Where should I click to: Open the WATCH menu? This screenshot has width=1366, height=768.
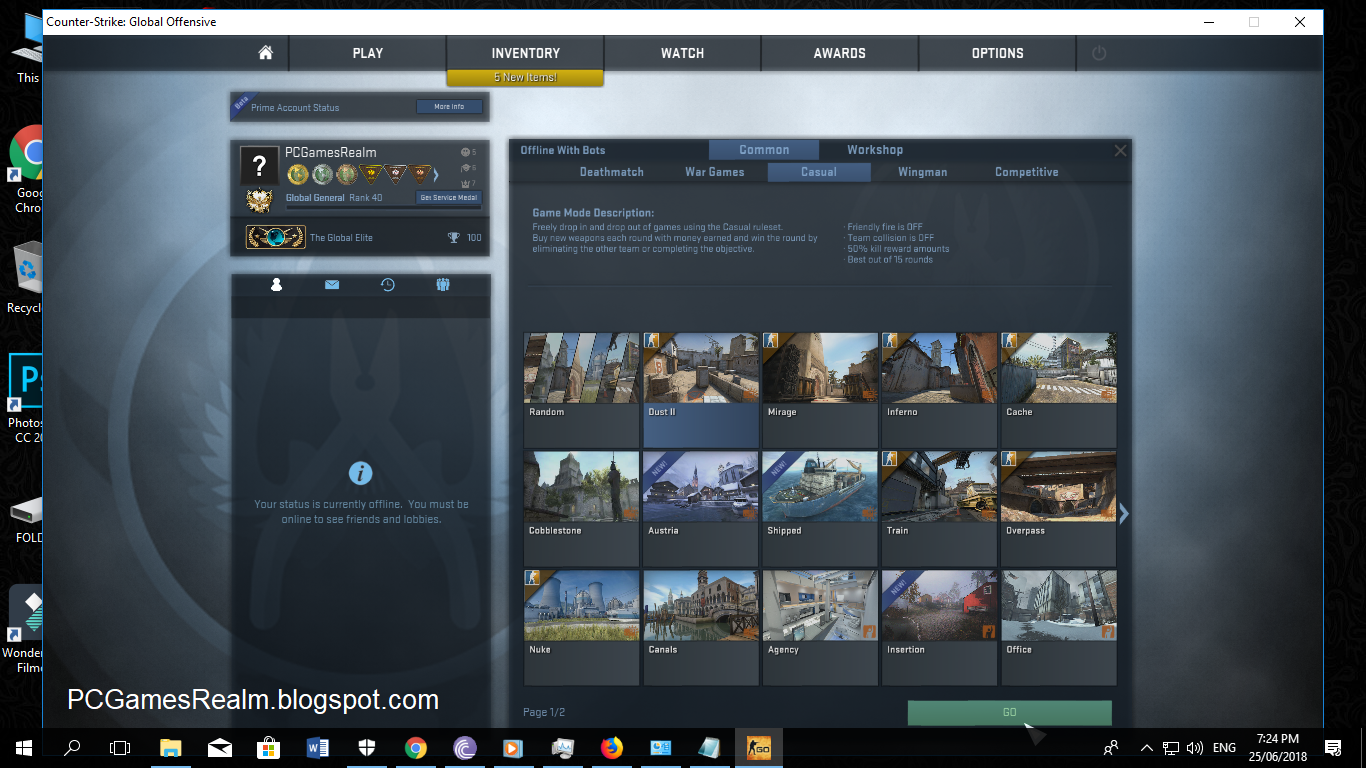pos(682,53)
